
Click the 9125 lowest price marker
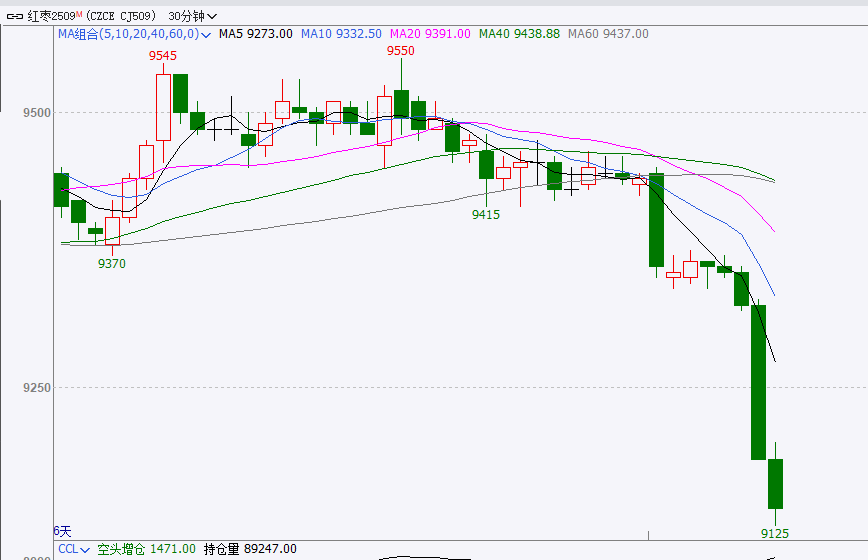point(775,533)
